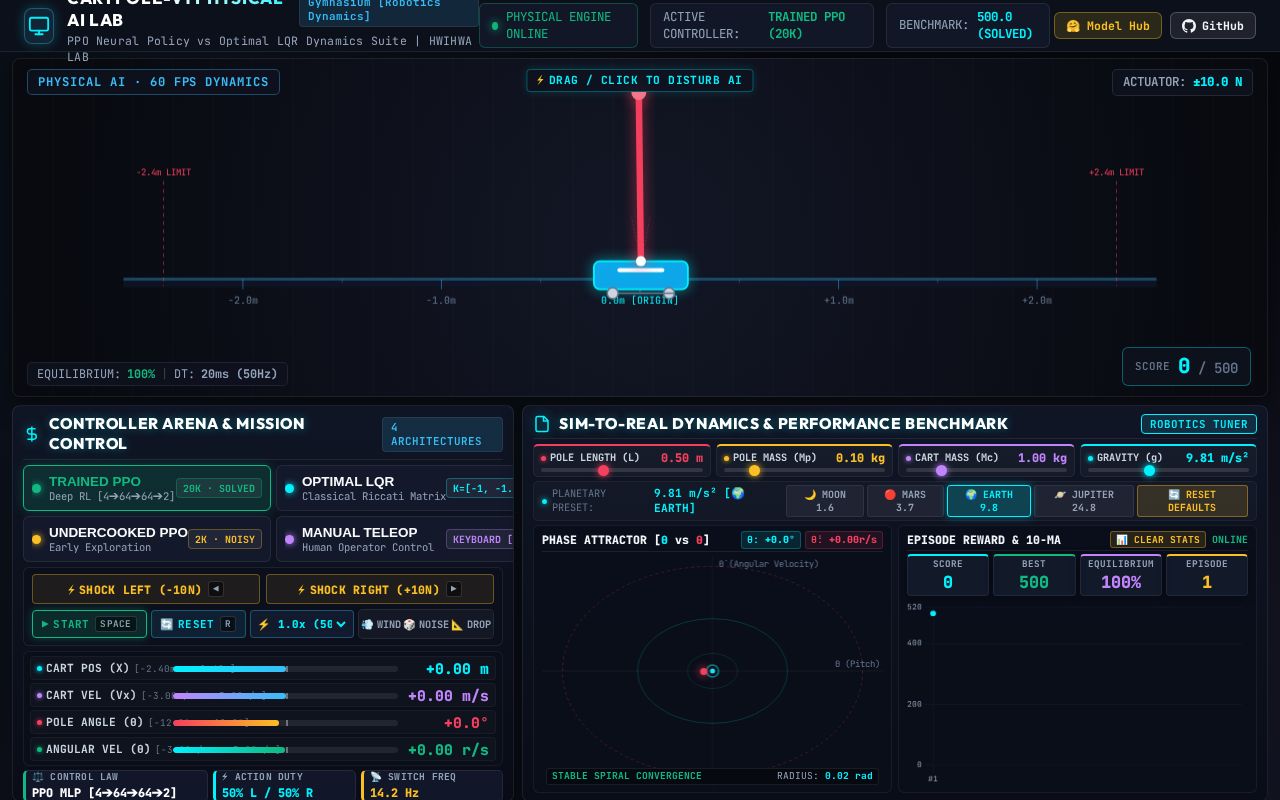Apply Shock Left (-10N) disturbance
1280x800 pixels.
tap(146, 589)
